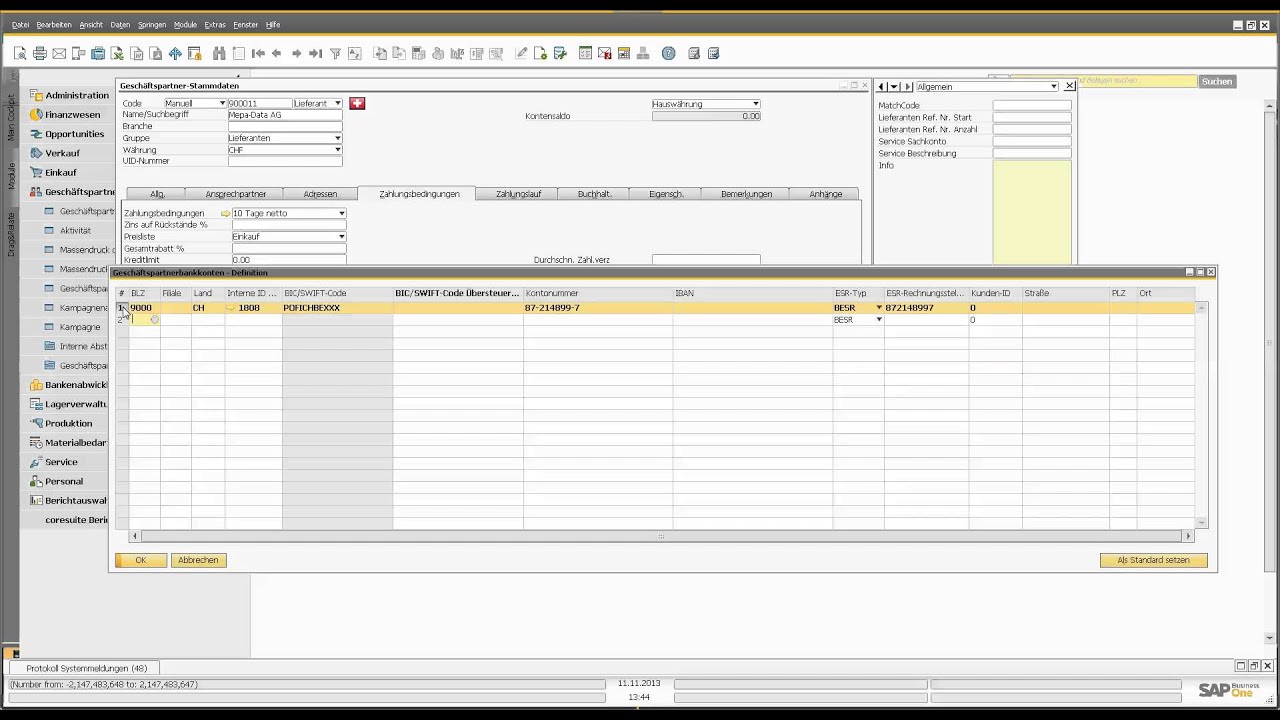This screenshot has width=1280, height=720.
Task: Open Finanzwesen module in sidebar
Action: click(x=72, y=114)
